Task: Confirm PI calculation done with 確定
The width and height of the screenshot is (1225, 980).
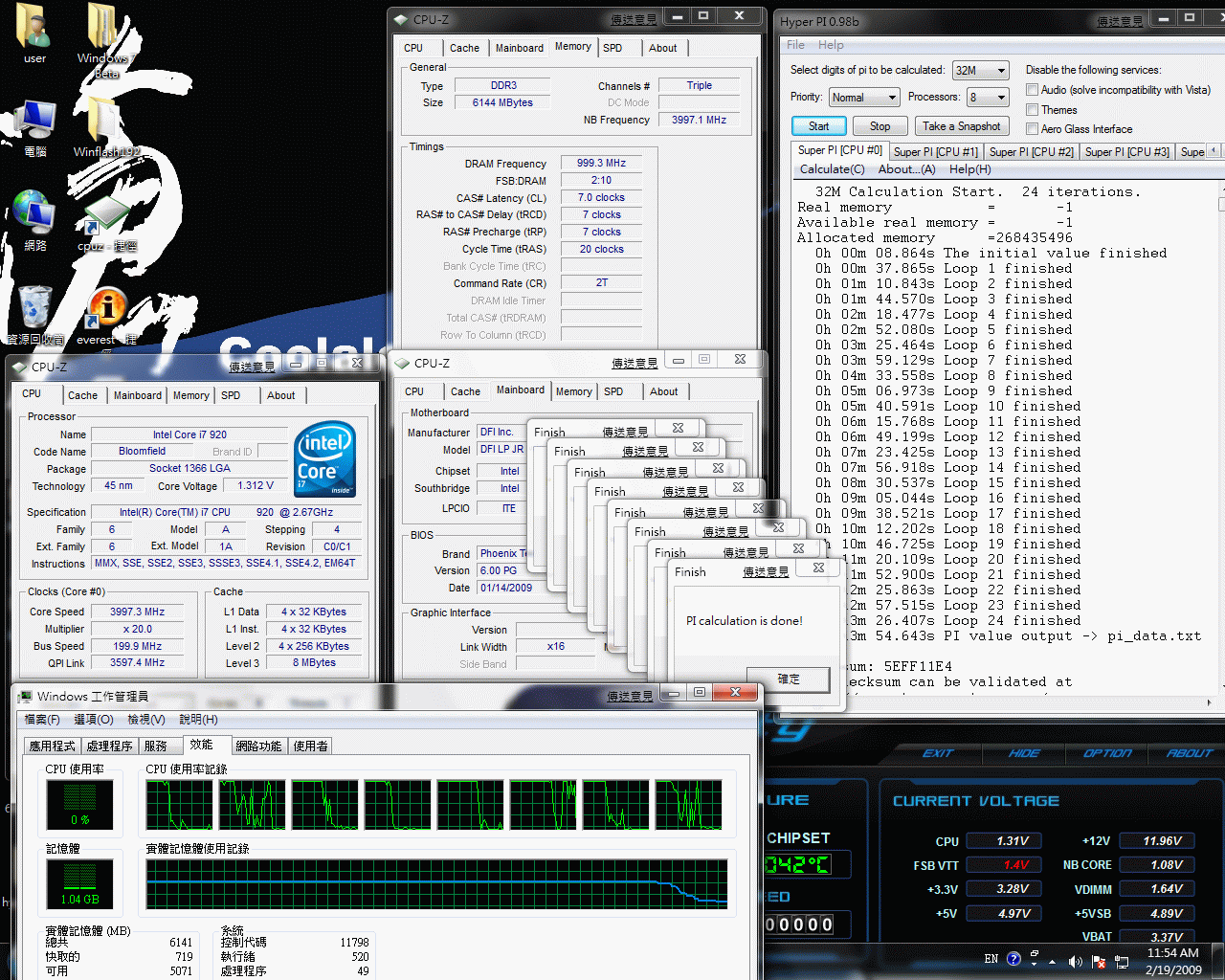Action: coord(788,679)
